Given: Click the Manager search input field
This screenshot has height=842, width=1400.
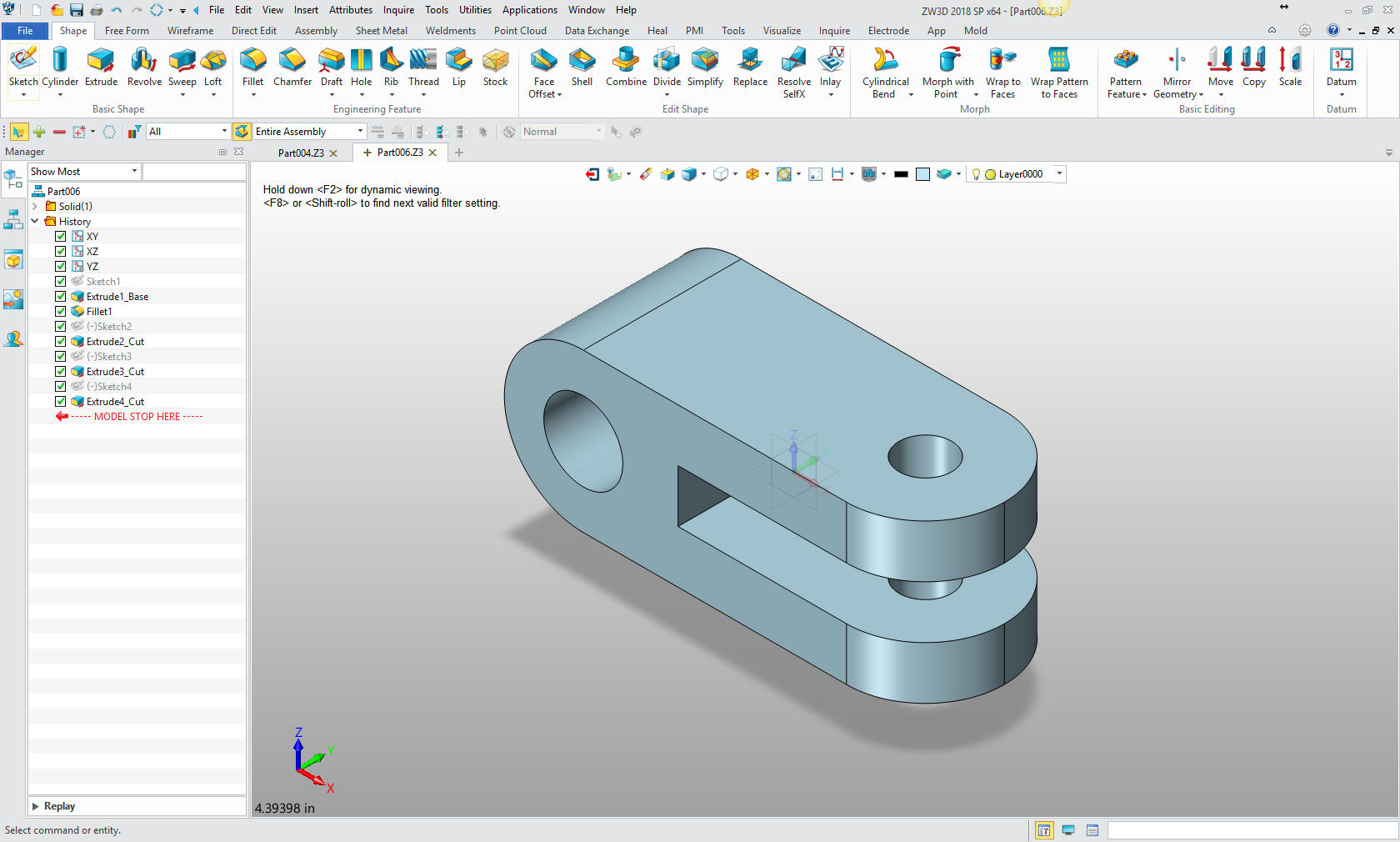Looking at the screenshot, I should (x=194, y=172).
